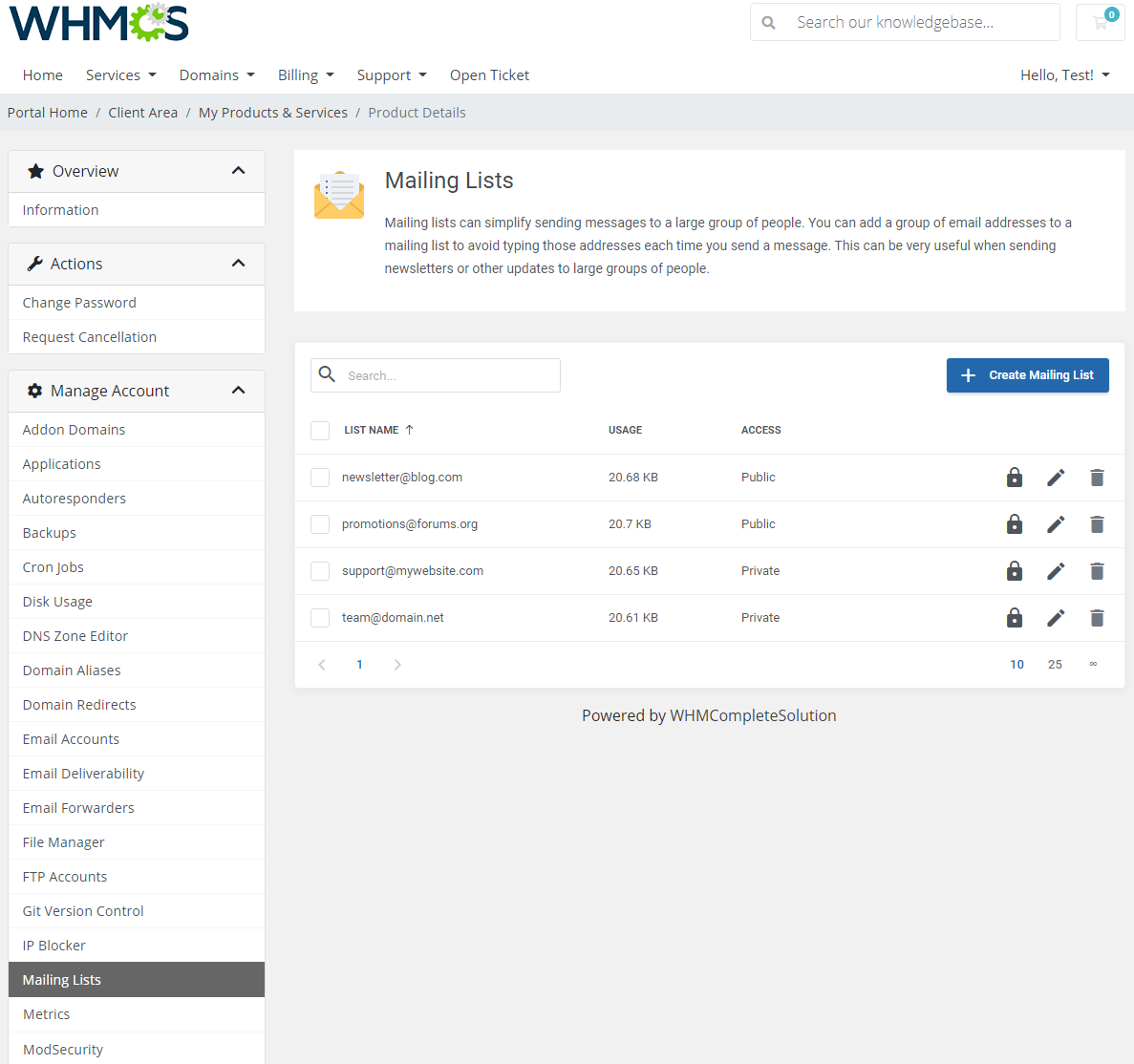
Task: Lock the newsletter@blog.com mailing list
Action: 1014,477
